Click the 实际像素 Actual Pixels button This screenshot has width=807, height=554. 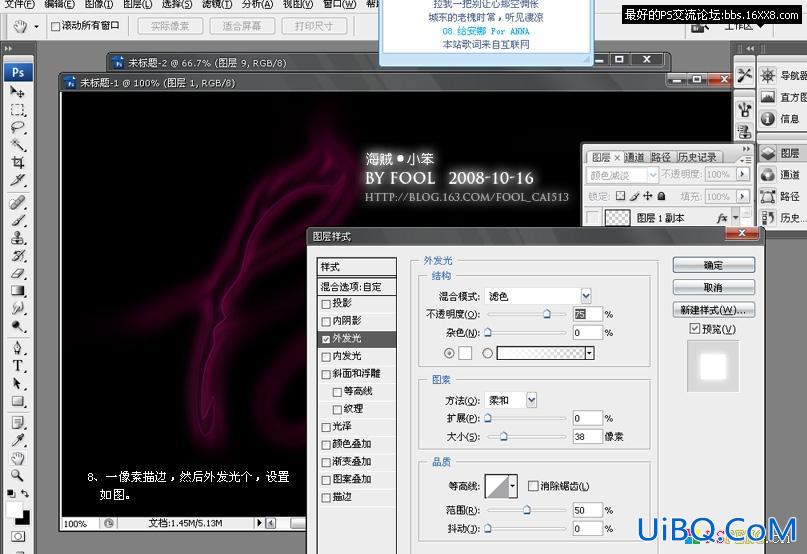[x=170, y=26]
